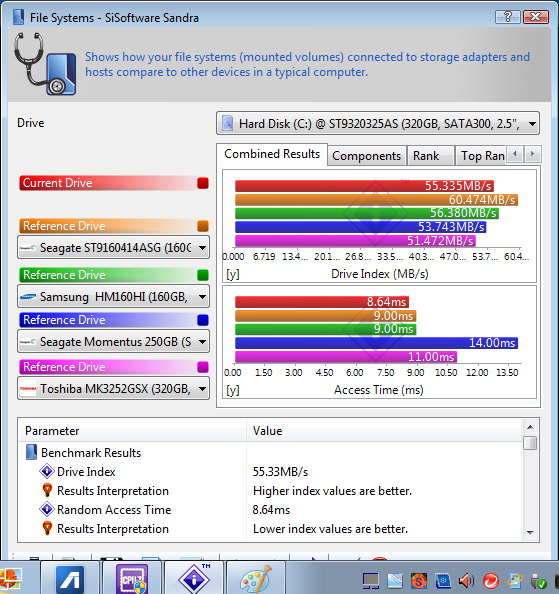Viewport: 559px width, 594px height.
Task: Select the Benchmark Results row
Action: (270, 452)
